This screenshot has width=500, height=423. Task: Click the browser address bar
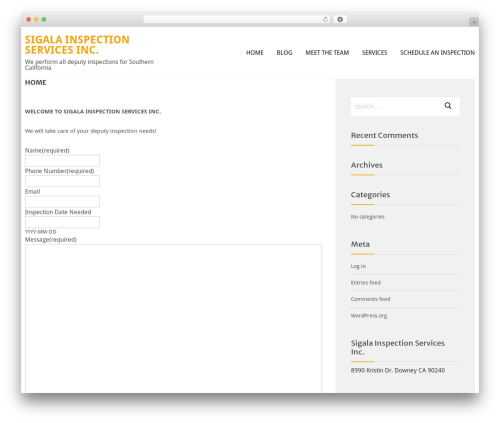[237, 20]
